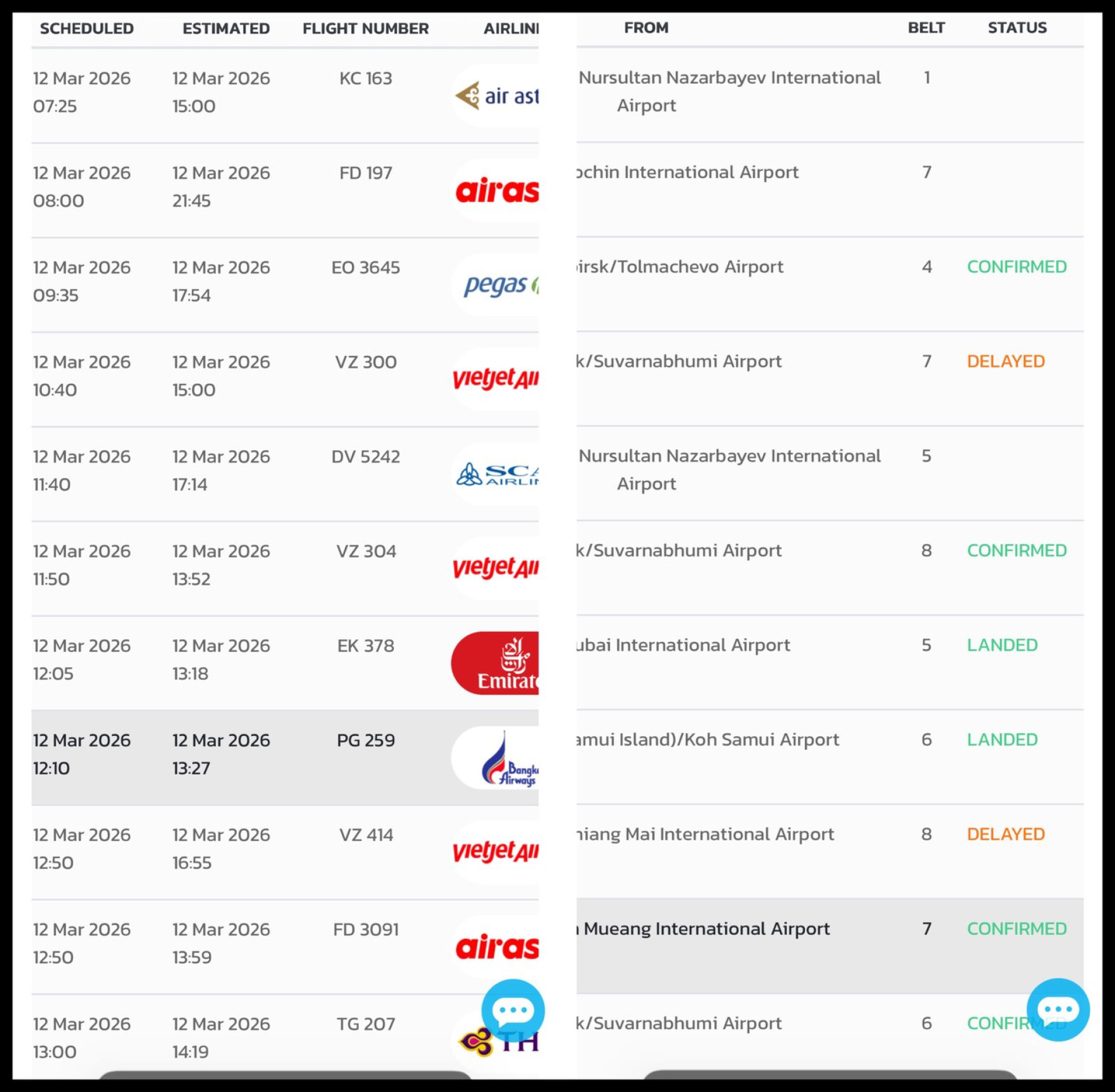The width and height of the screenshot is (1115, 1092).
Task: Select flight number EK 378
Action: (365, 646)
